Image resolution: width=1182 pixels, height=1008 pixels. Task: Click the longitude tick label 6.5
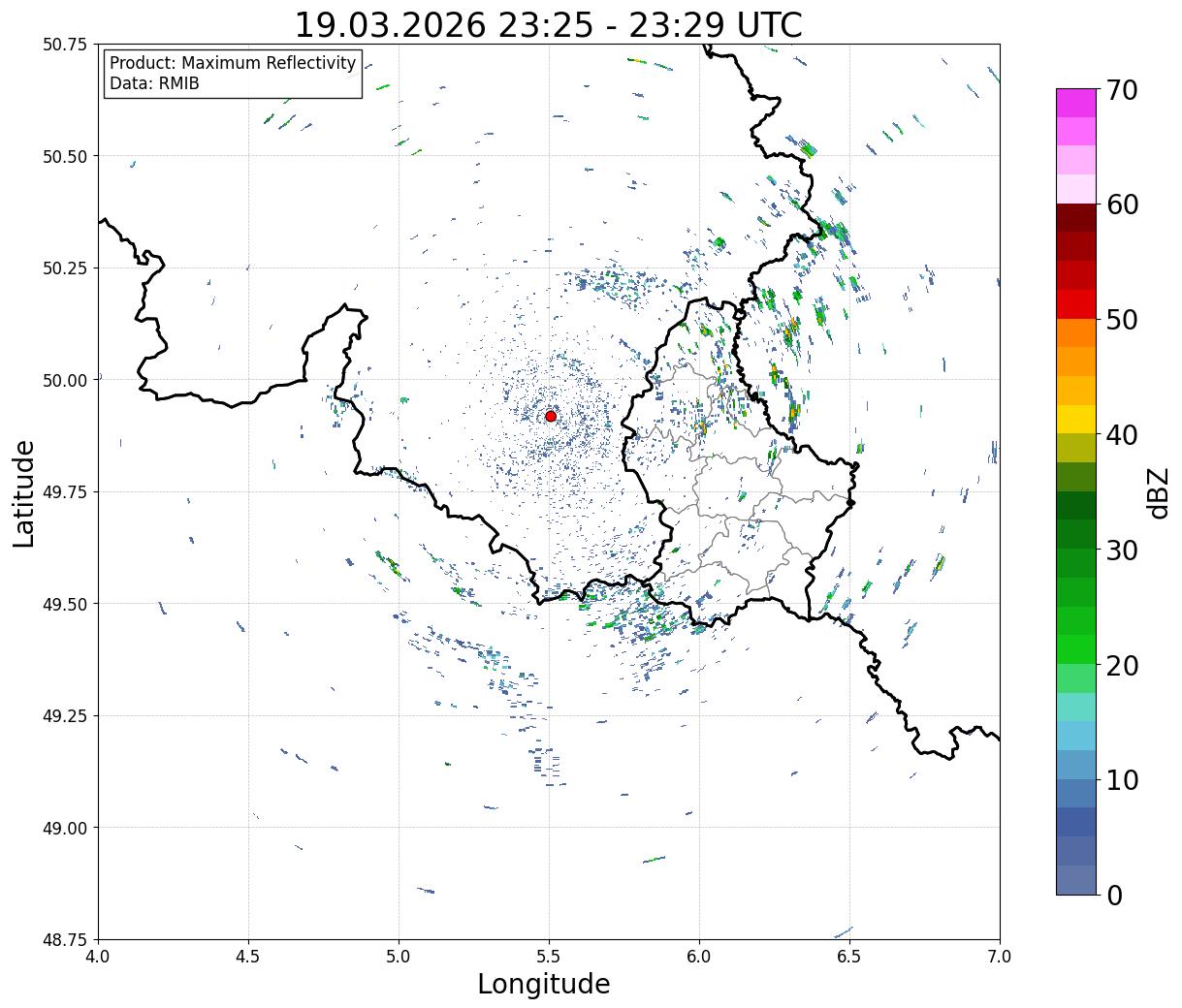pyautogui.click(x=849, y=957)
